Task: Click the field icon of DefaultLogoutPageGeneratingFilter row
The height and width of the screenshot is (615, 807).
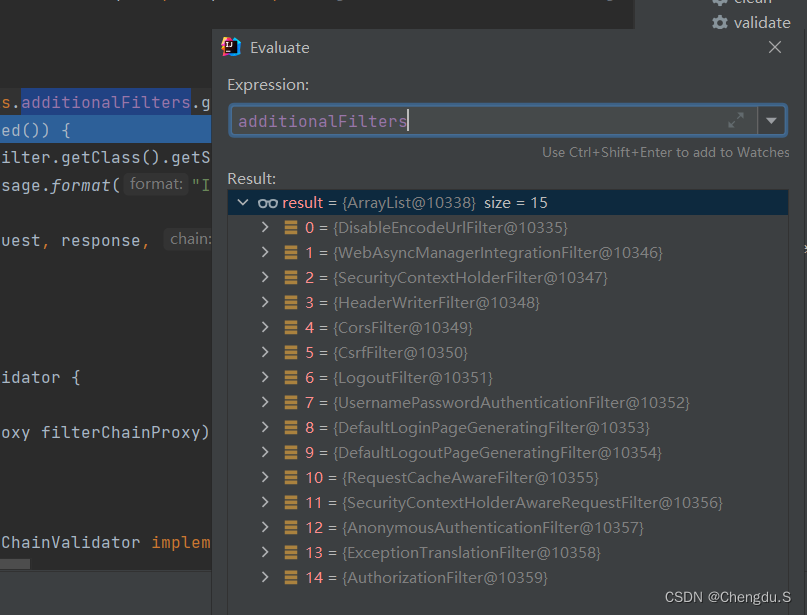Action: pos(291,452)
